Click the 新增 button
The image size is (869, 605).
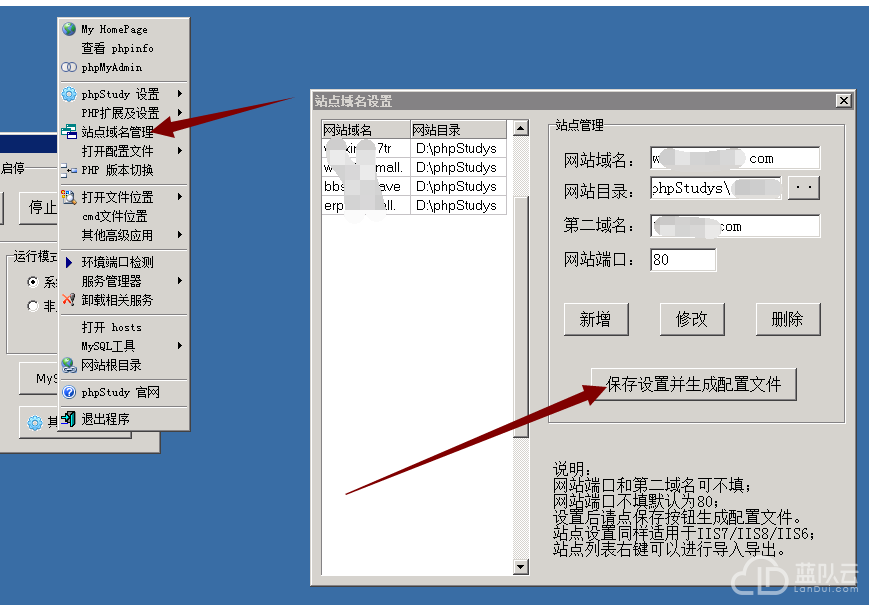[x=596, y=319]
